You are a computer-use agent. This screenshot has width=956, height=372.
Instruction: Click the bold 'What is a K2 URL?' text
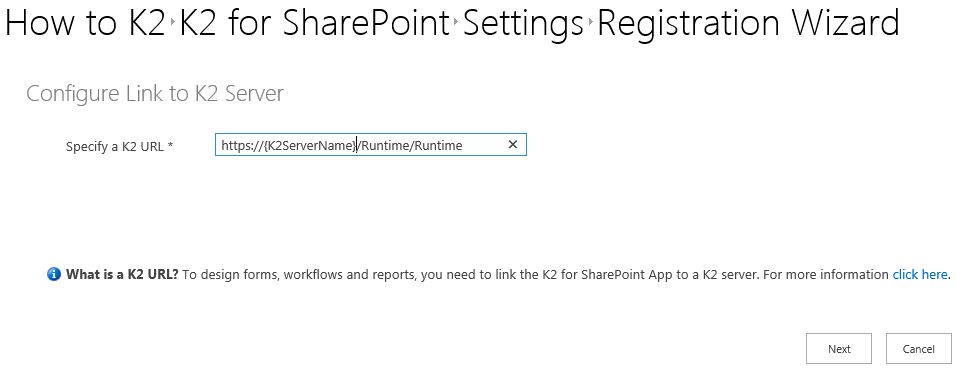point(122,274)
